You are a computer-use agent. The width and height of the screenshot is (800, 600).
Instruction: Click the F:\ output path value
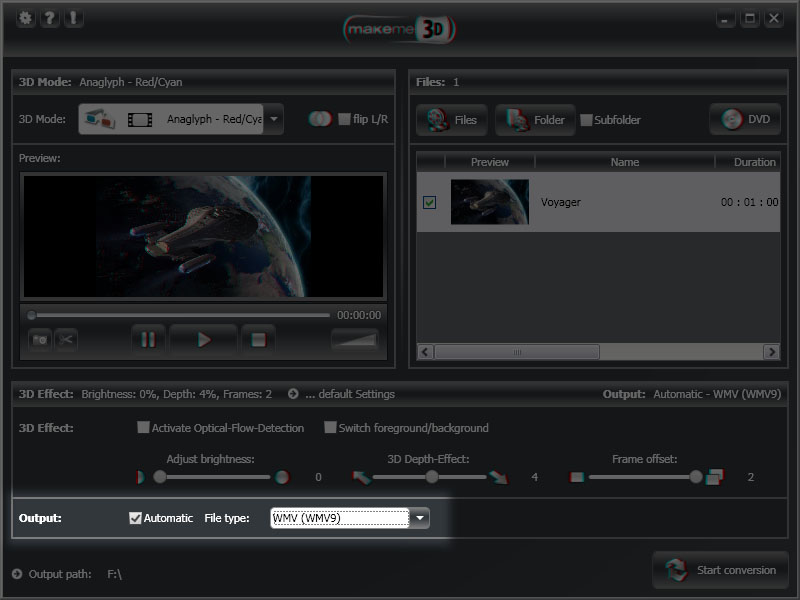(114, 574)
